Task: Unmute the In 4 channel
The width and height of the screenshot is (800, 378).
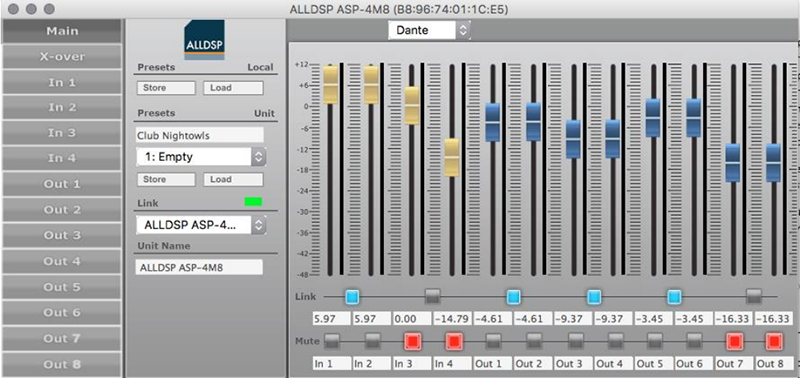Action: (x=453, y=341)
